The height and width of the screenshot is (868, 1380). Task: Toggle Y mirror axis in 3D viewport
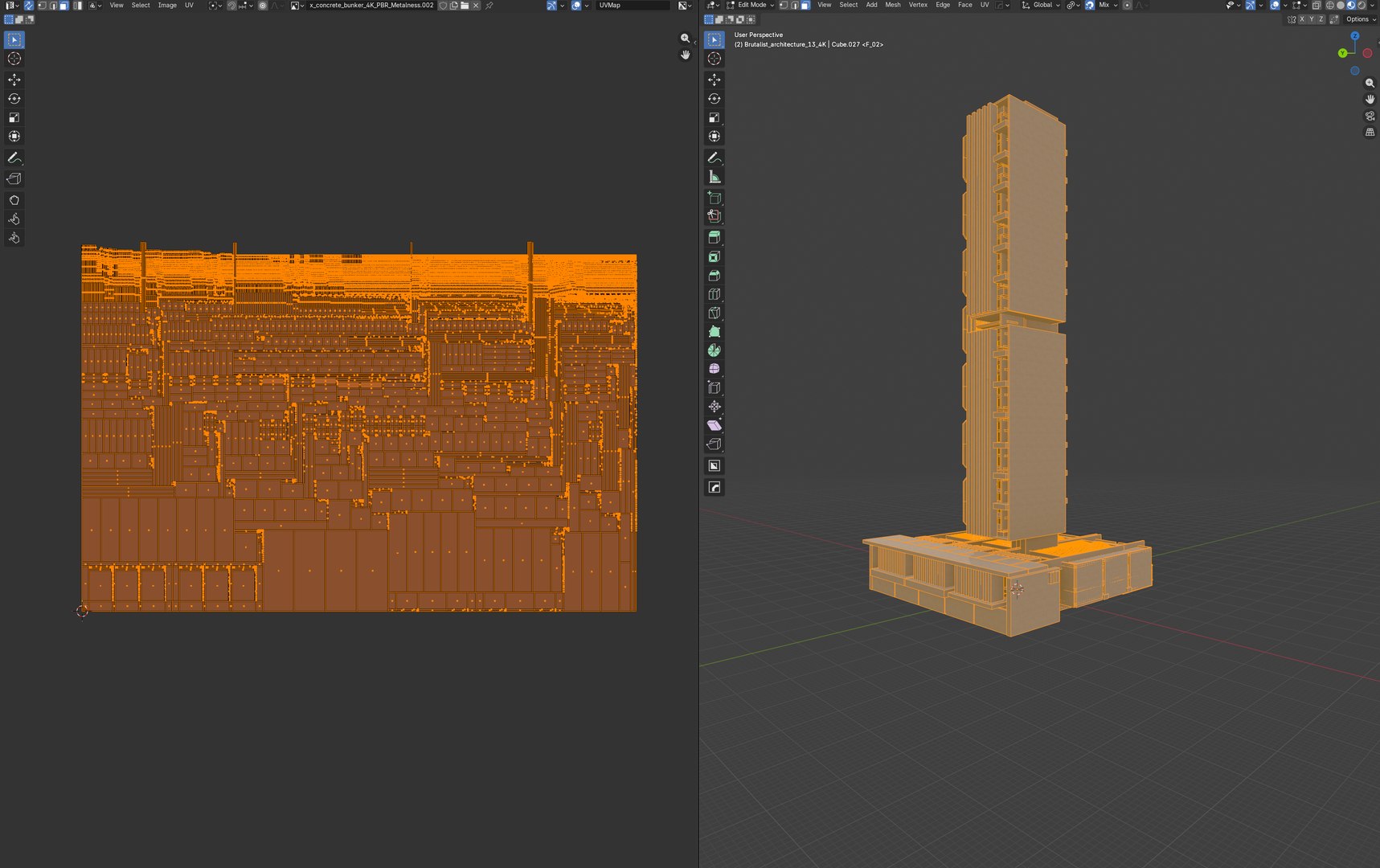(1312, 19)
